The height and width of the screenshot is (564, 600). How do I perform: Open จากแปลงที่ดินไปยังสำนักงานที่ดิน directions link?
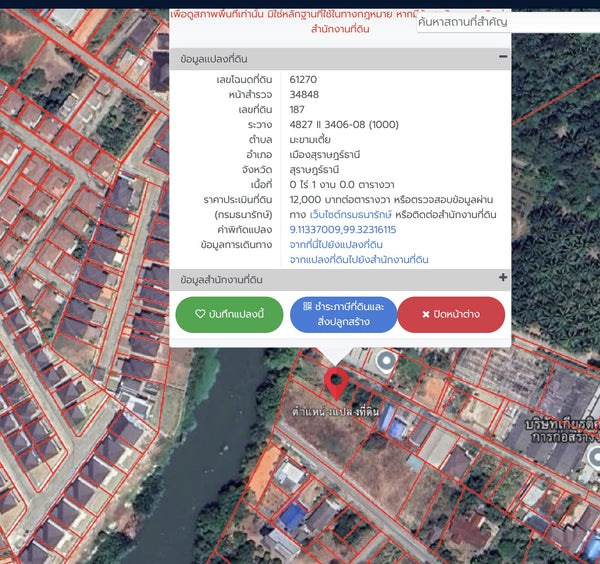pyautogui.click(x=359, y=259)
